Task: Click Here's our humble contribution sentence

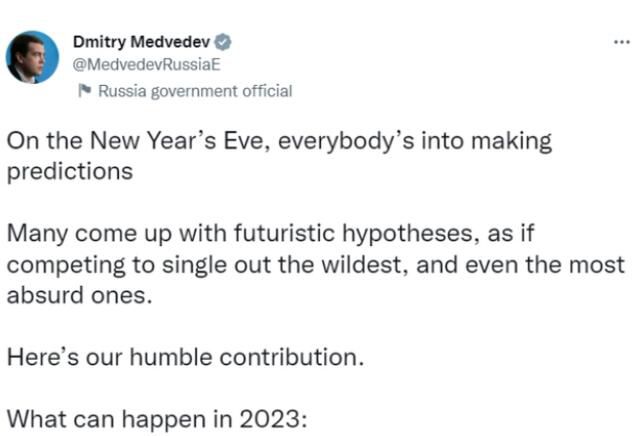Action: 185,357
